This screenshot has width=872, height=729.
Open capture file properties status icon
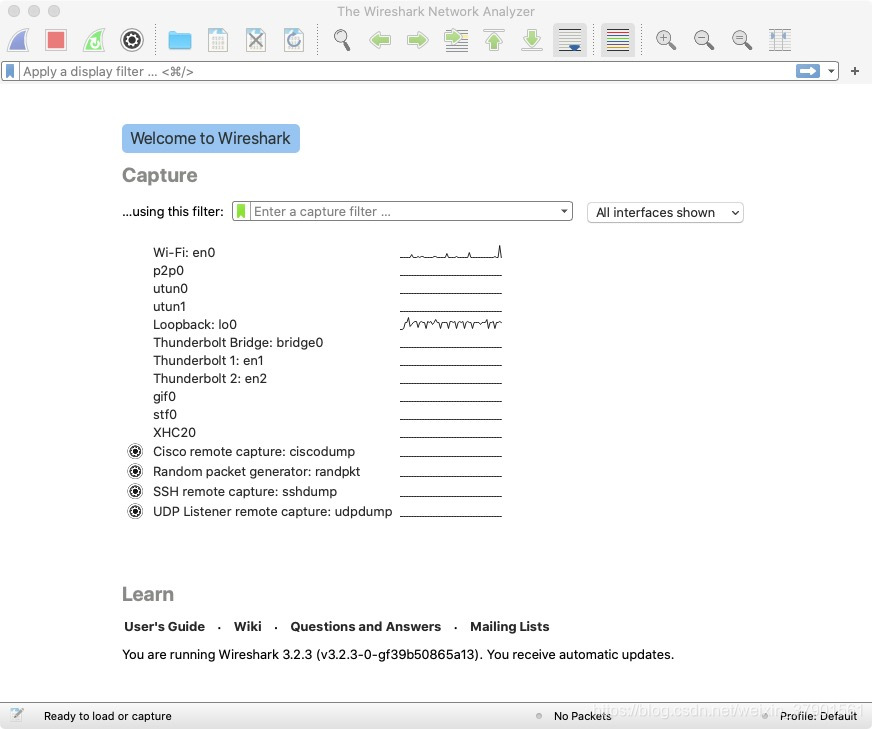click(16, 715)
